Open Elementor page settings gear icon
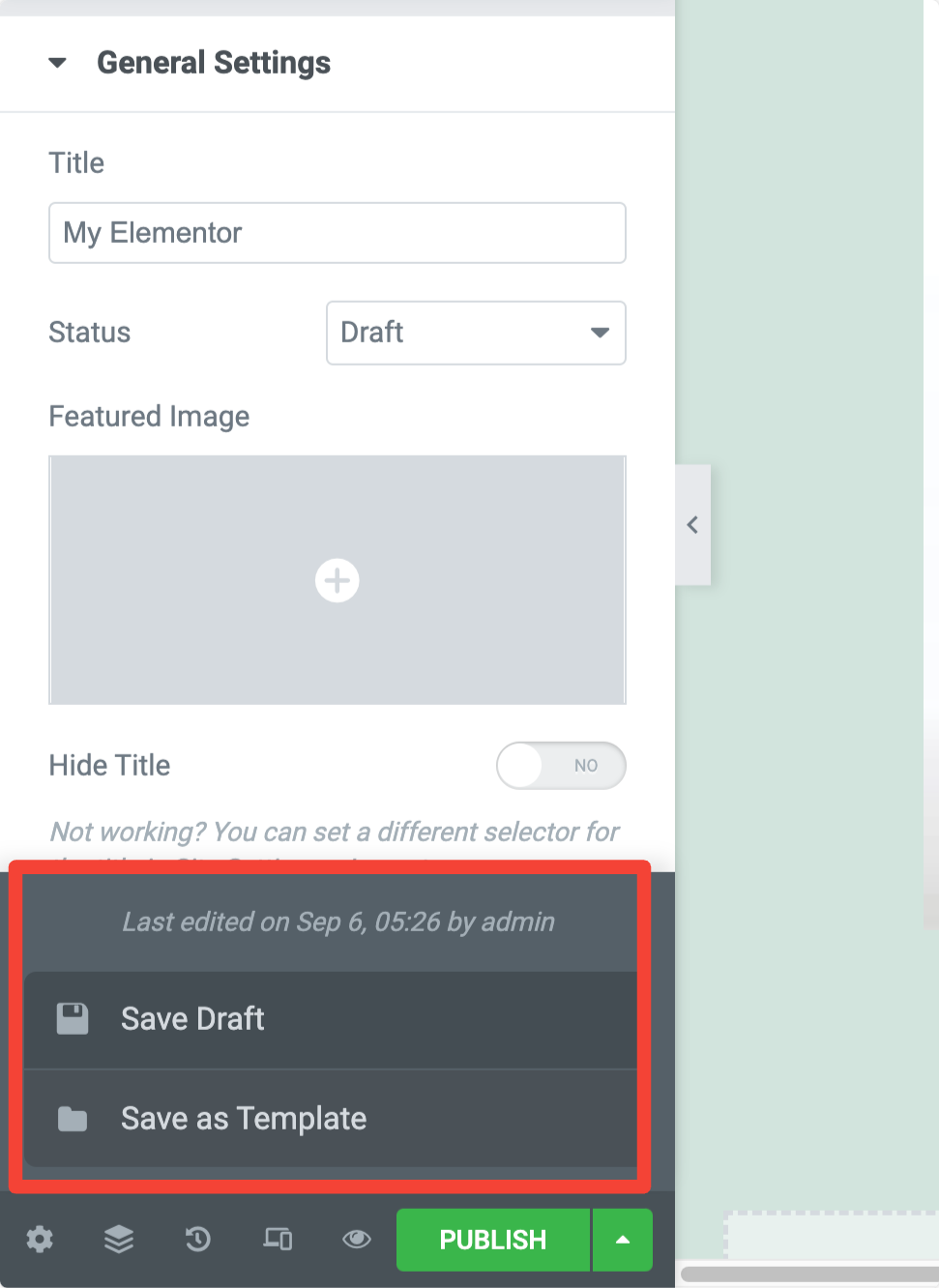 [x=39, y=1240]
